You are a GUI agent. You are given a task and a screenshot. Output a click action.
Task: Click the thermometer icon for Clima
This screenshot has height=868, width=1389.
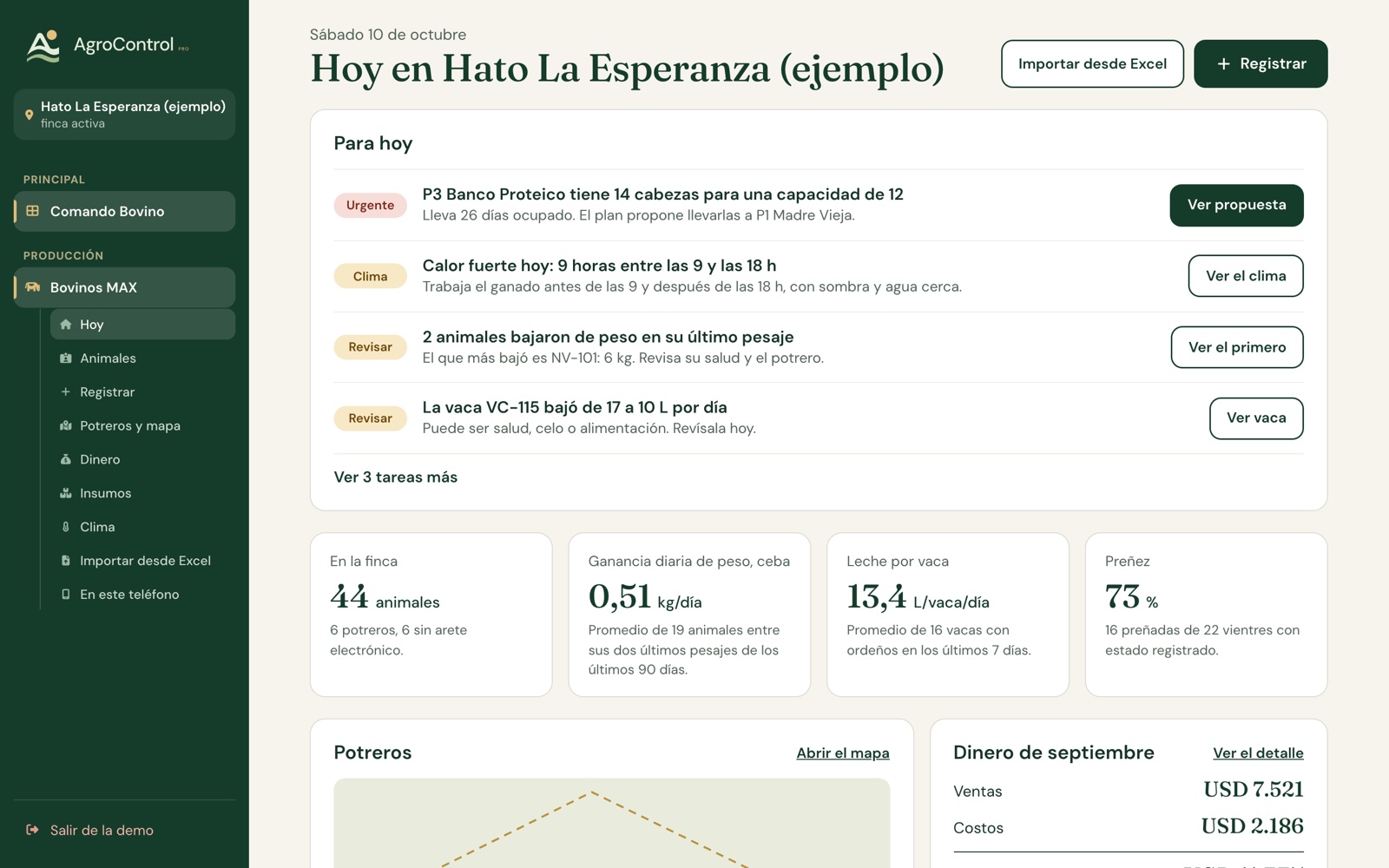coord(65,527)
